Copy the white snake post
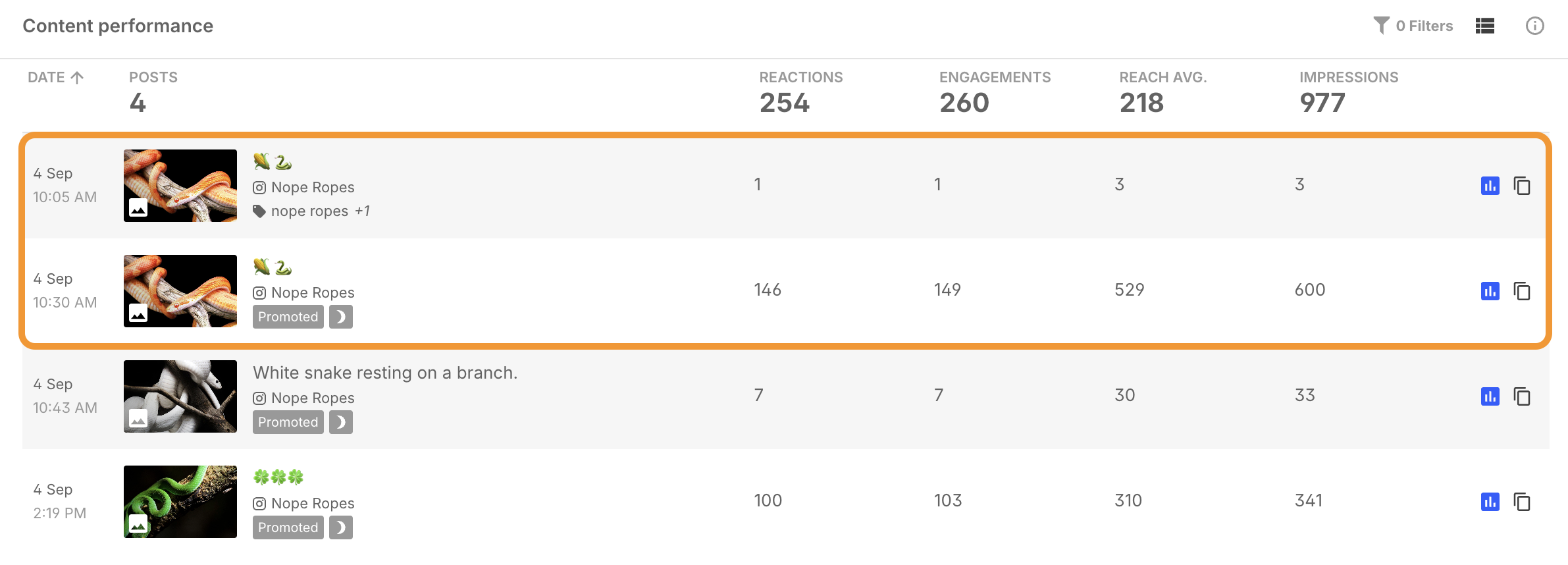 1522,396
